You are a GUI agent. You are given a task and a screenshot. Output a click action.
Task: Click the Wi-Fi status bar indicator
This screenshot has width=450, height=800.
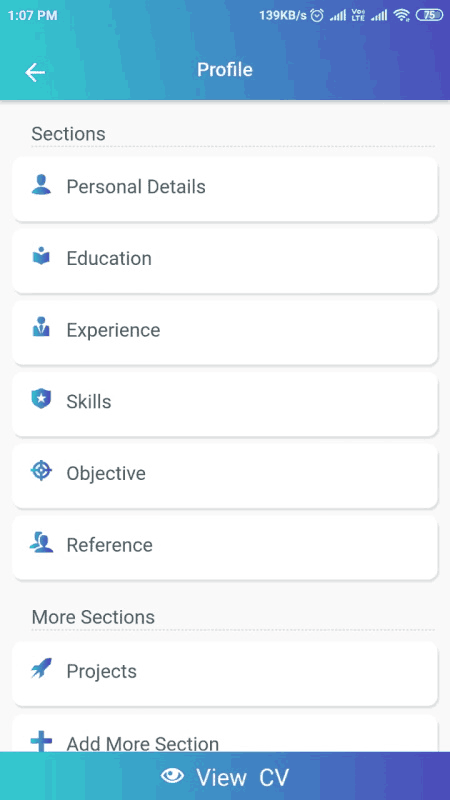coord(402,15)
